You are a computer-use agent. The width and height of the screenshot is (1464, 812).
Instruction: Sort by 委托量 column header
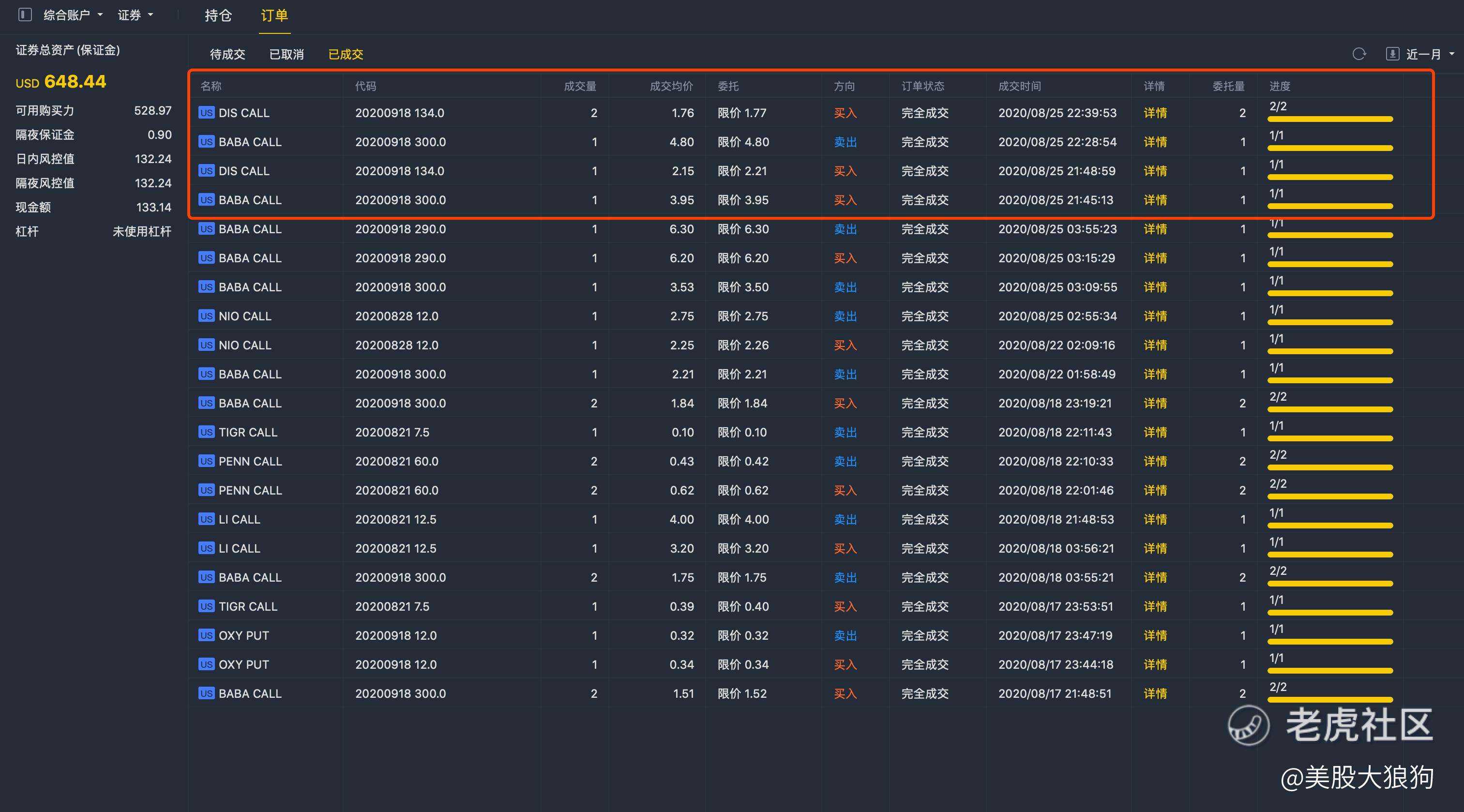click(1228, 86)
